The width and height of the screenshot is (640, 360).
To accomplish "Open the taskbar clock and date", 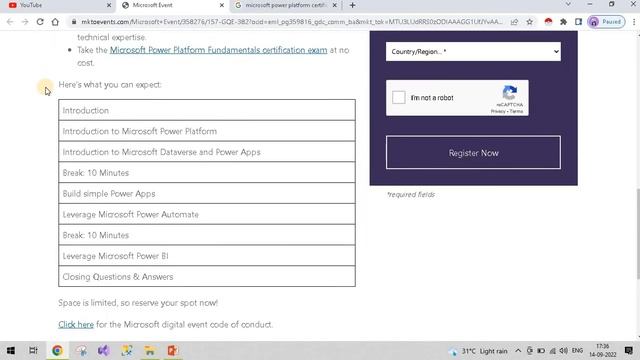I will [x=602, y=351].
